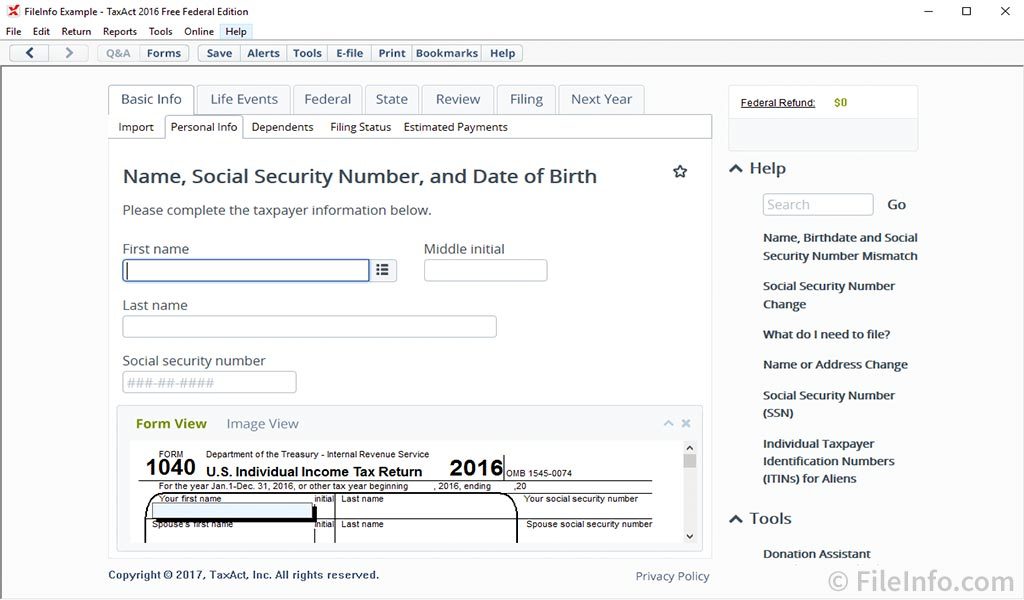Open the Filing Status sub-tab
This screenshot has height=600, width=1024.
(x=360, y=127)
